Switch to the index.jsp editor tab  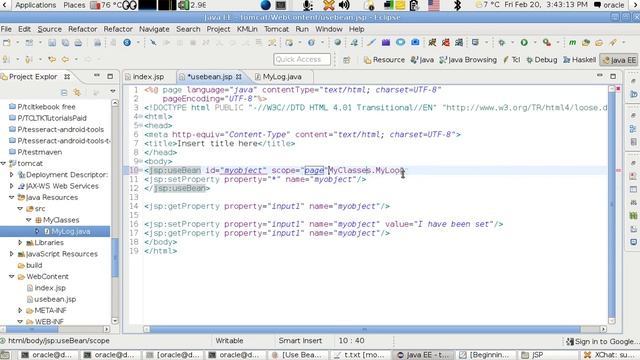coord(148,77)
